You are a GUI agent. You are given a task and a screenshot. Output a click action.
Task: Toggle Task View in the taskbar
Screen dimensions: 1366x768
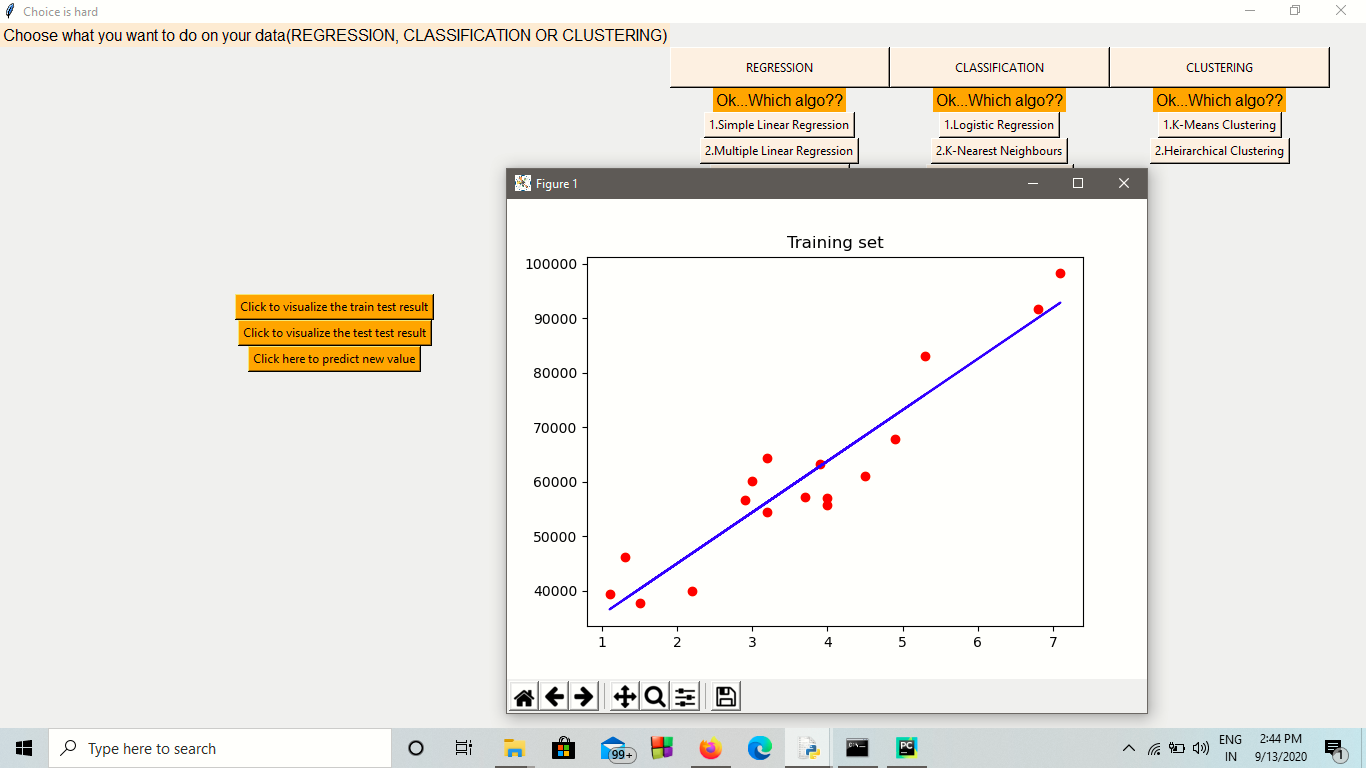point(463,748)
